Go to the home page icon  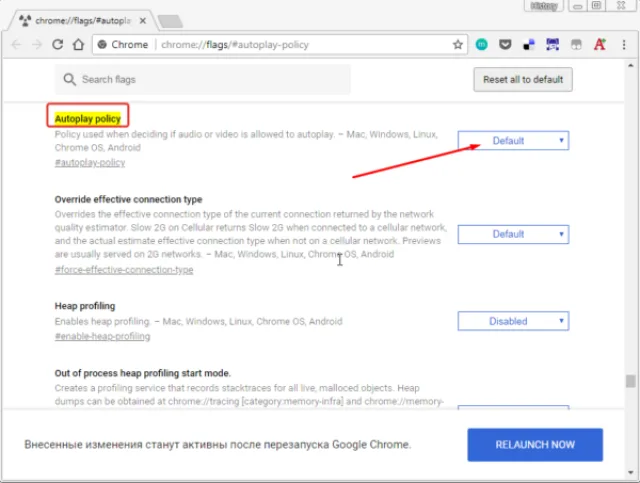click(78, 45)
